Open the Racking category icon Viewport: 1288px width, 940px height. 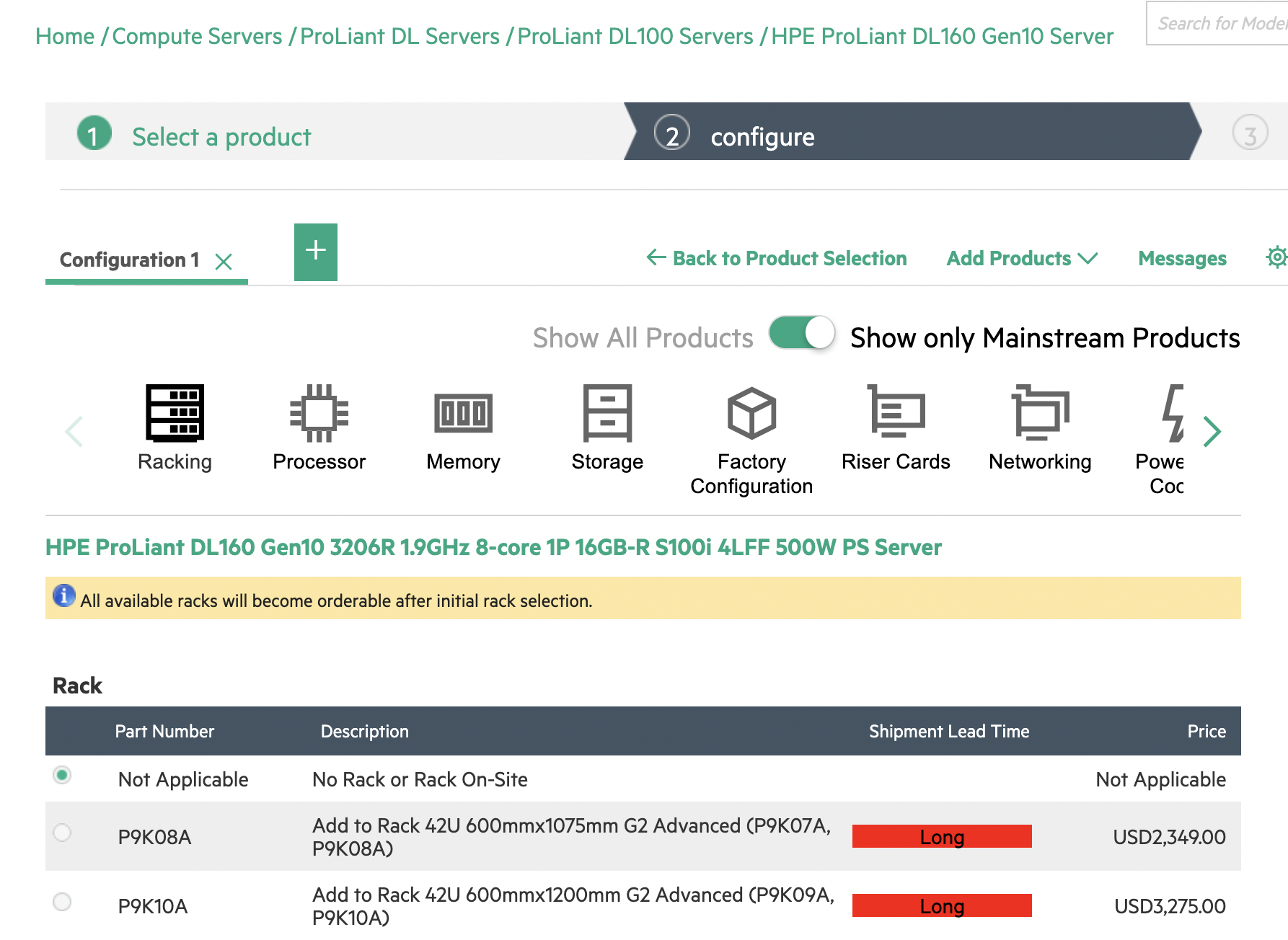[x=175, y=413]
